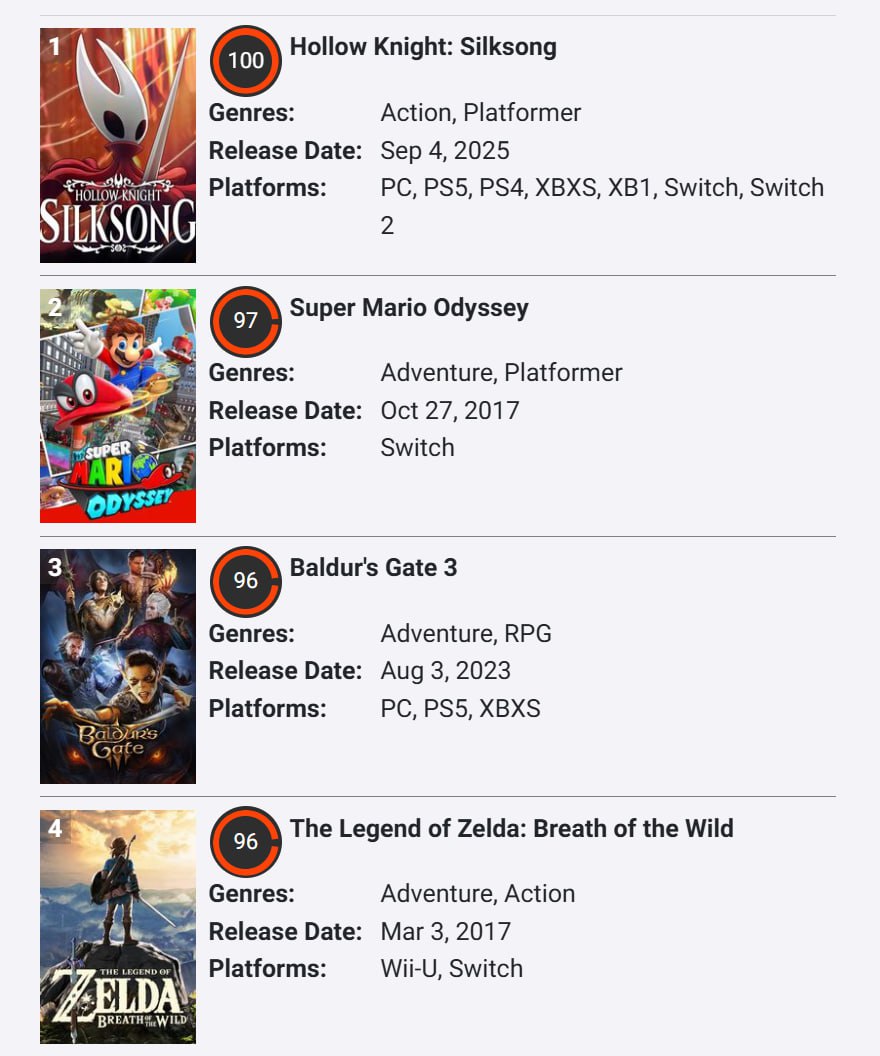The height and width of the screenshot is (1056, 880).
Task: Click Breath of the Wild's 96 score badge
Action: pos(246,842)
